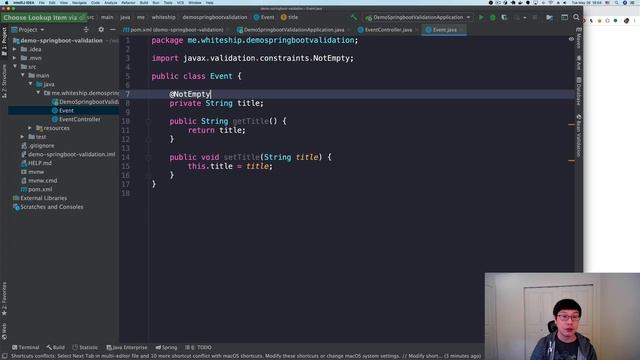Open Structure side tool window

pos(4,81)
